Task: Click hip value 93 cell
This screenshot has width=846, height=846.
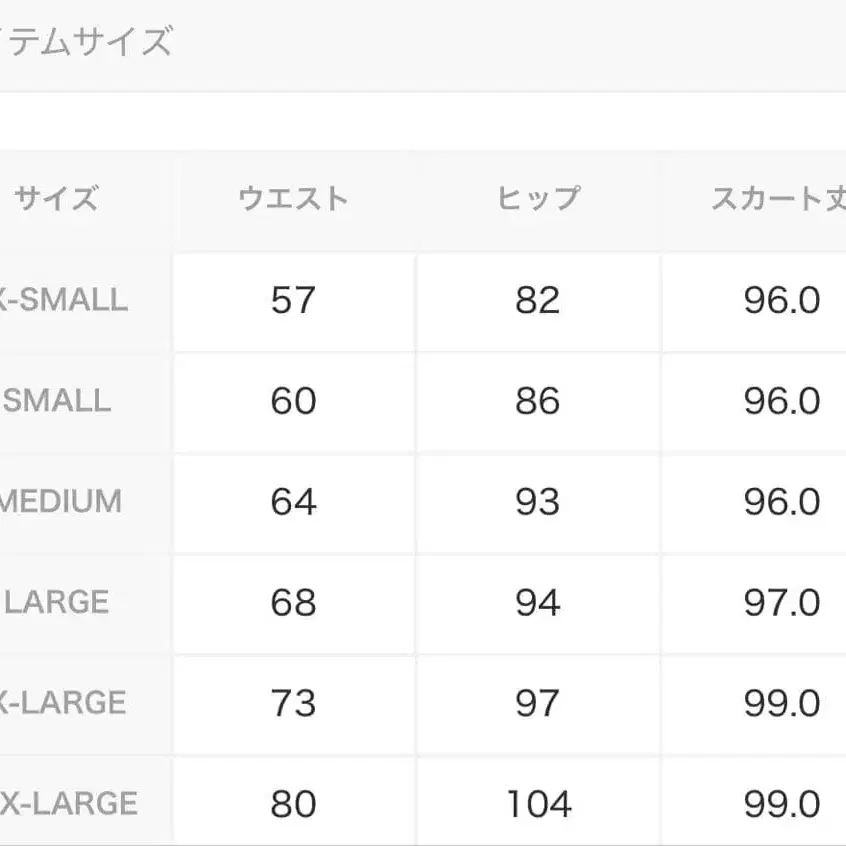Action: [538, 501]
